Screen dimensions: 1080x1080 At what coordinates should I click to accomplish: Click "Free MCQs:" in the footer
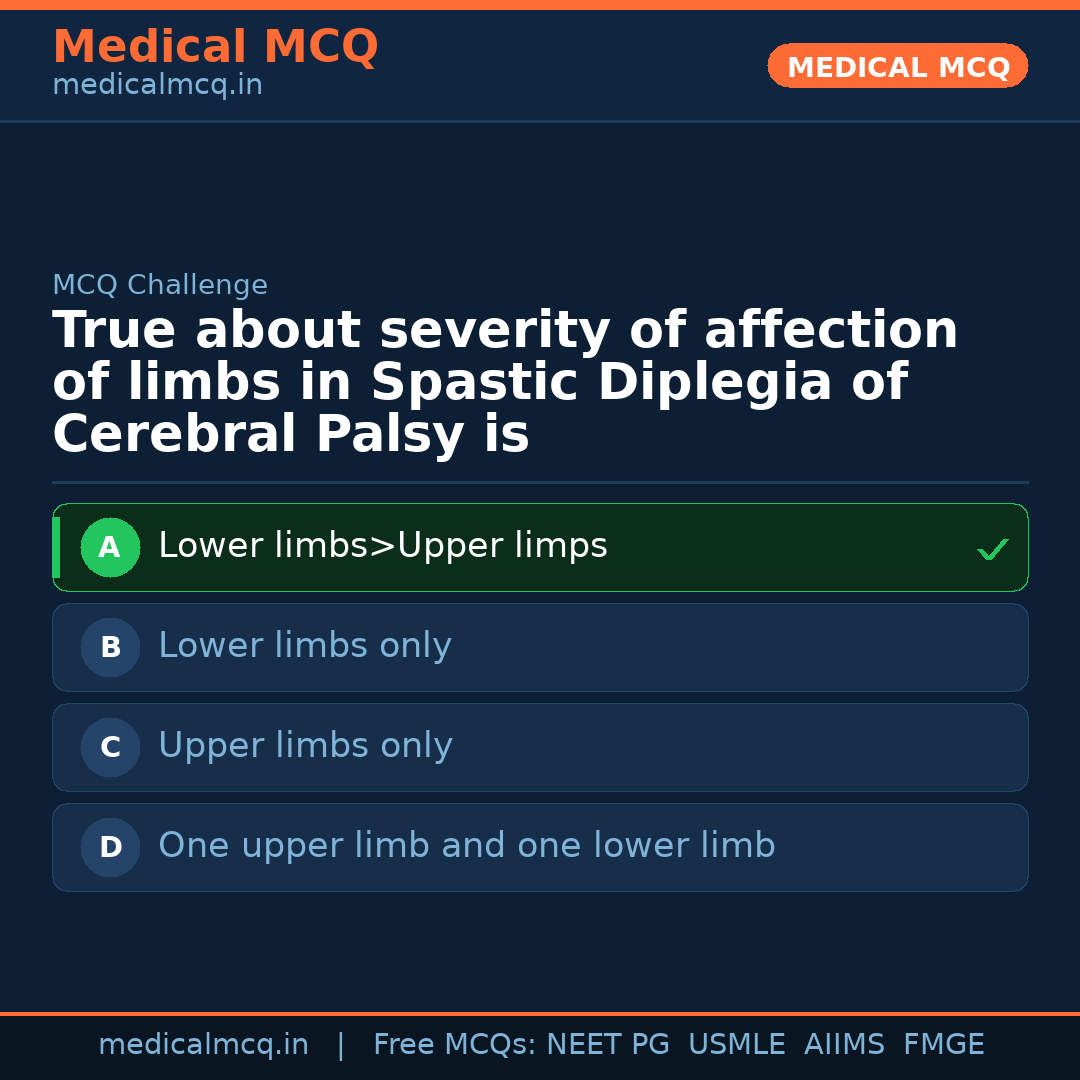(455, 1045)
